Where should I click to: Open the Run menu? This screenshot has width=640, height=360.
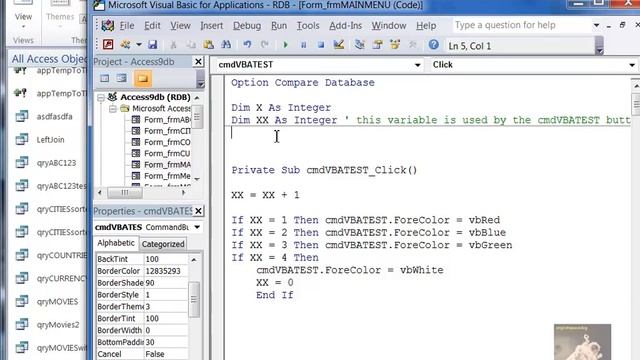tap(279, 25)
